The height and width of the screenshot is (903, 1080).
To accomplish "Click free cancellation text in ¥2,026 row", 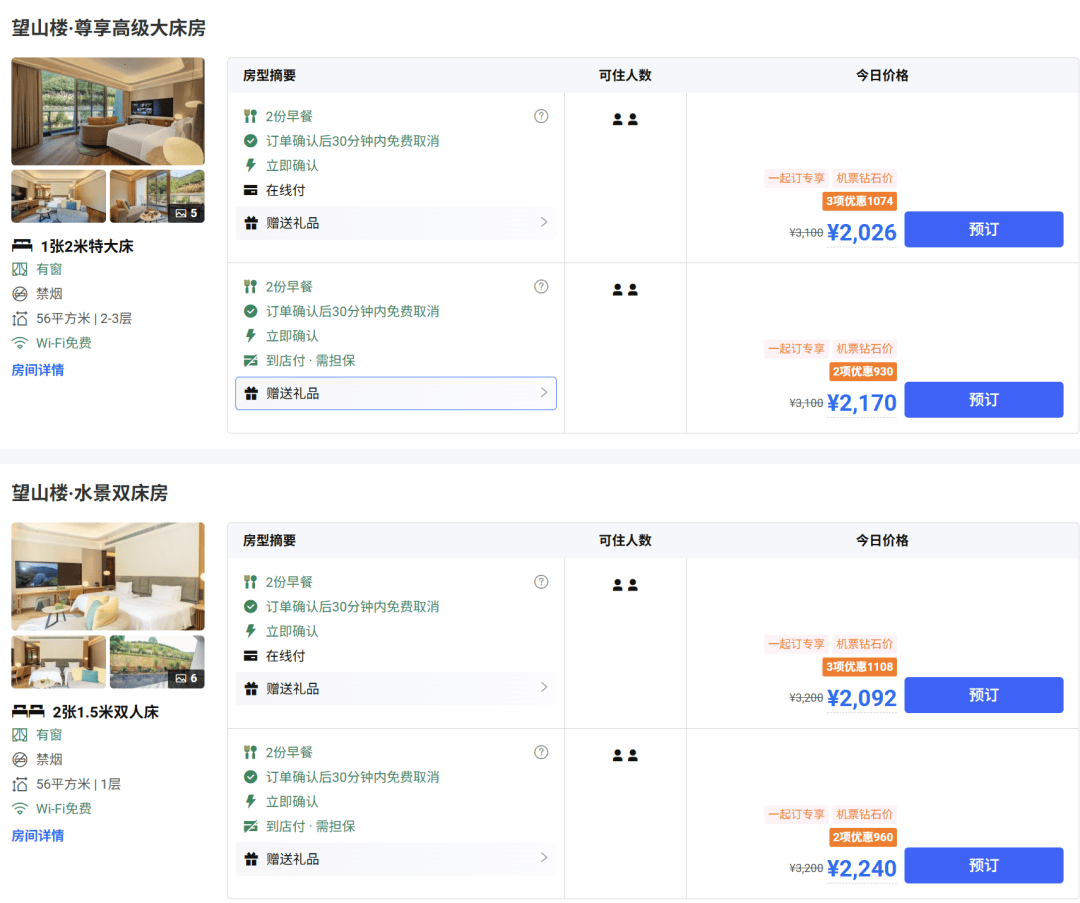I will (353, 141).
